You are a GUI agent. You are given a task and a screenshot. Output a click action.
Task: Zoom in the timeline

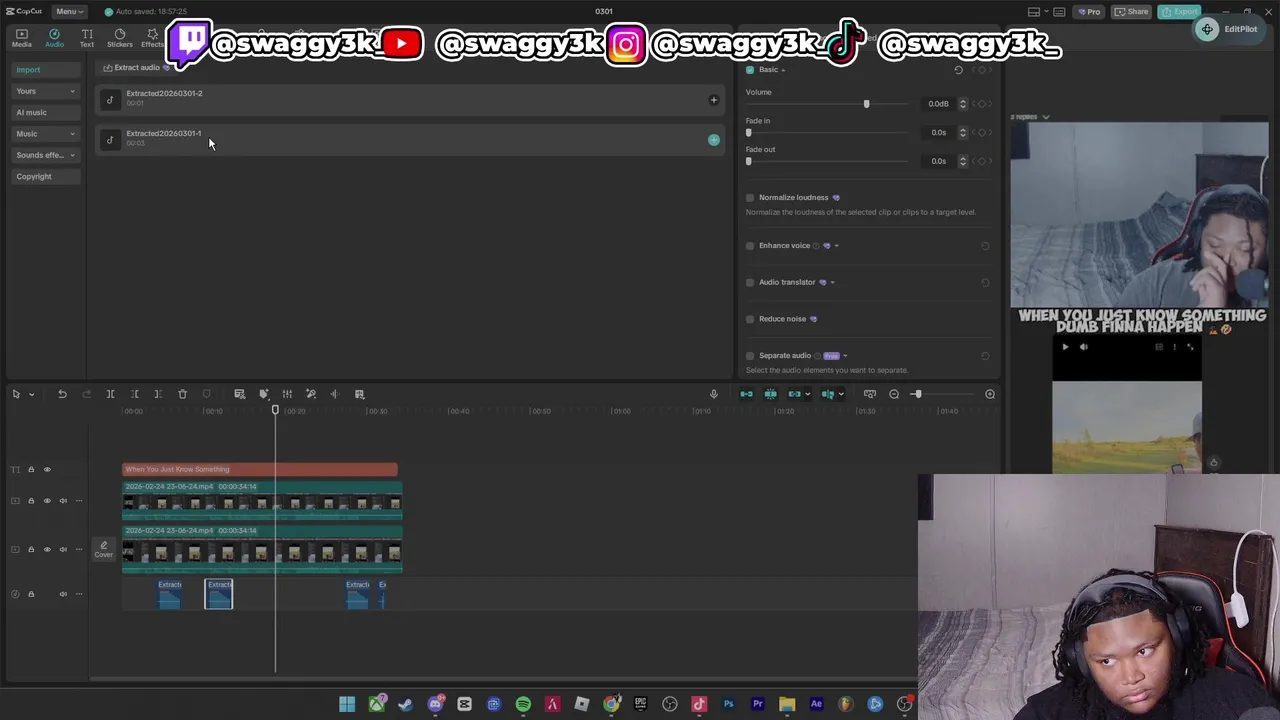(990, 394)
